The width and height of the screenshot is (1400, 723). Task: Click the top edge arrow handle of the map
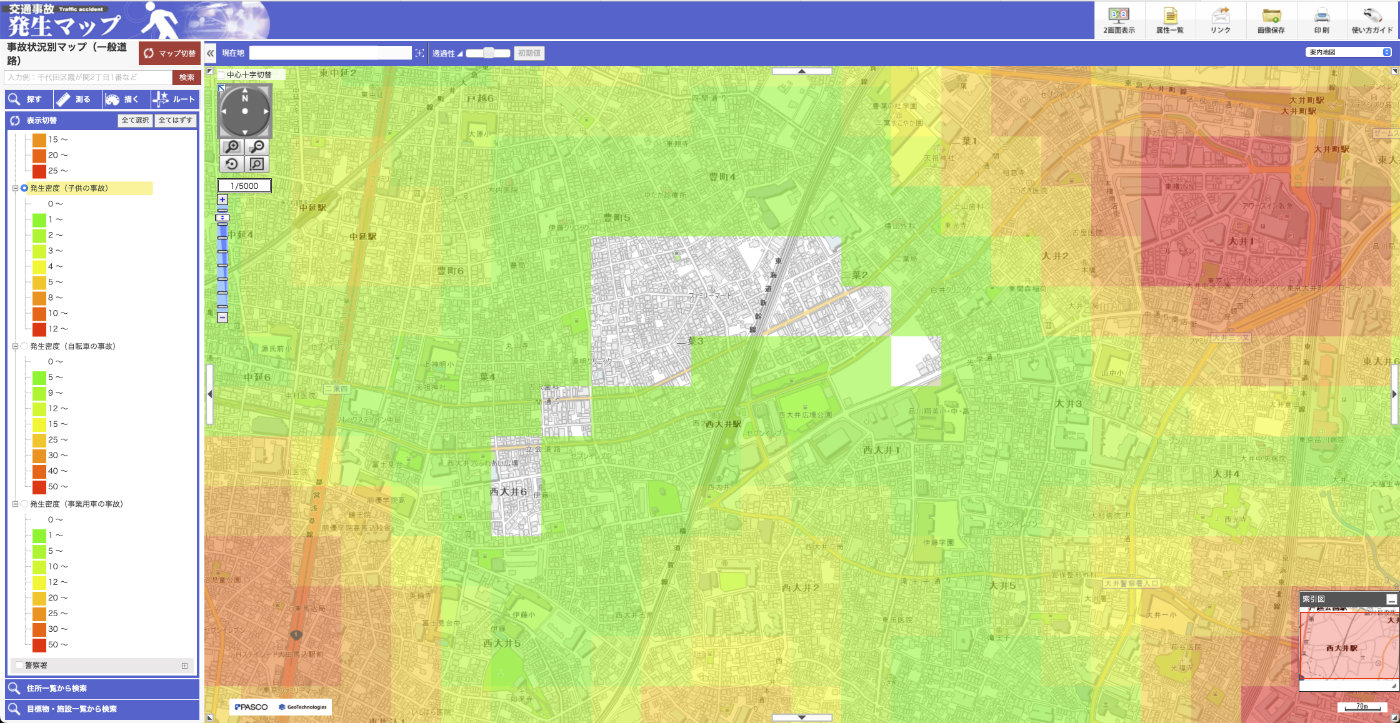coord(802,72)
